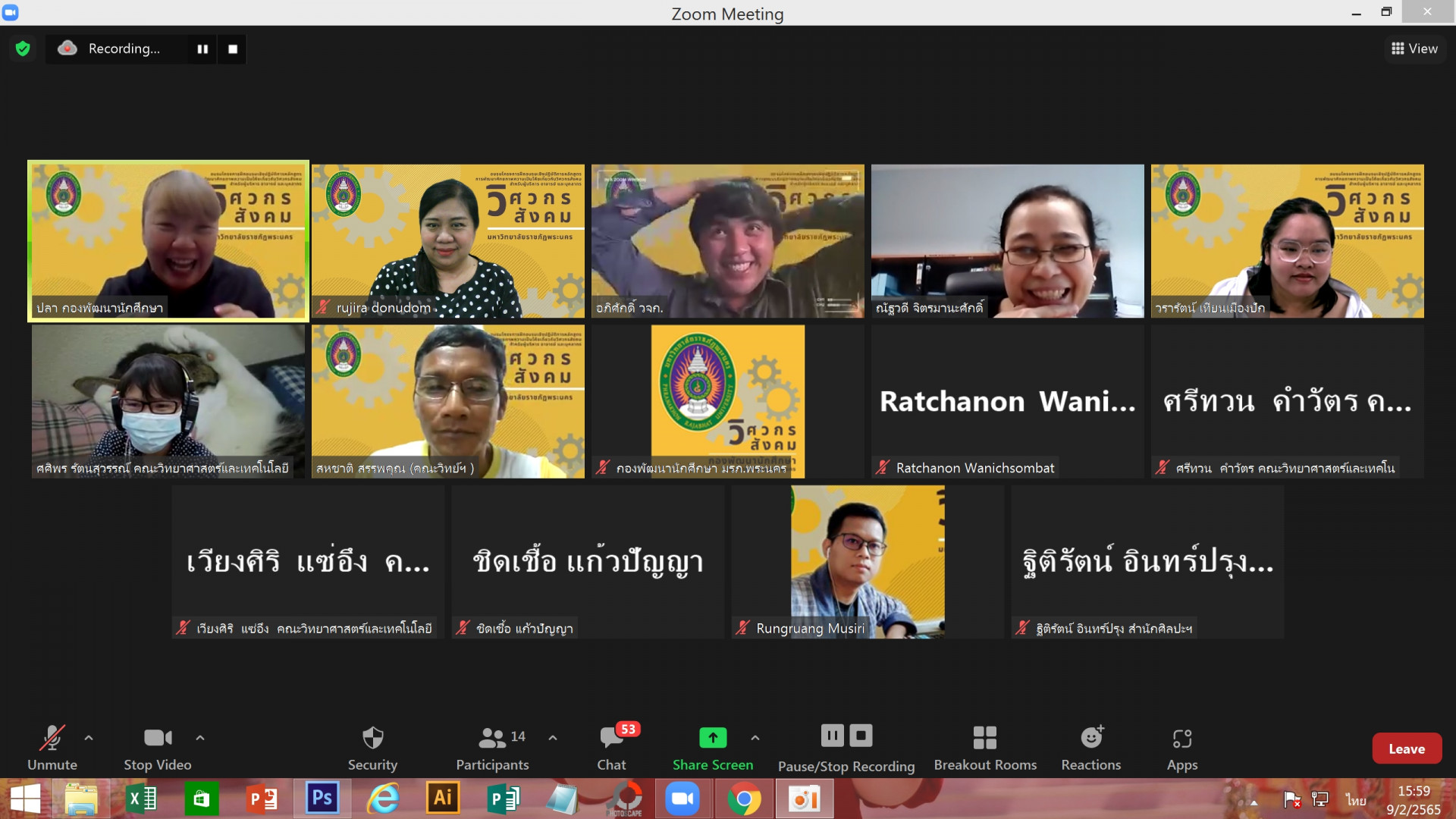
Task: Click the cloud Recording indicator
Action: [x=67, y=48]
